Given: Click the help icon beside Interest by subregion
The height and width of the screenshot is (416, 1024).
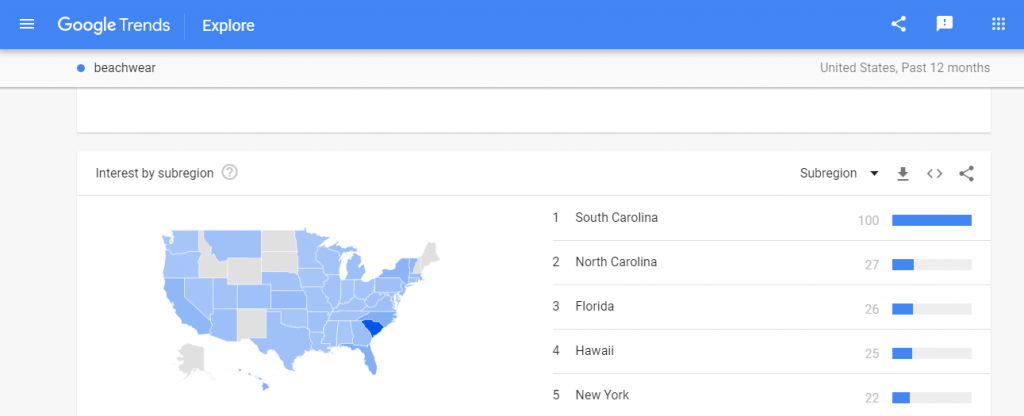Looking at the screenshot, I should [x=230, y=173].
